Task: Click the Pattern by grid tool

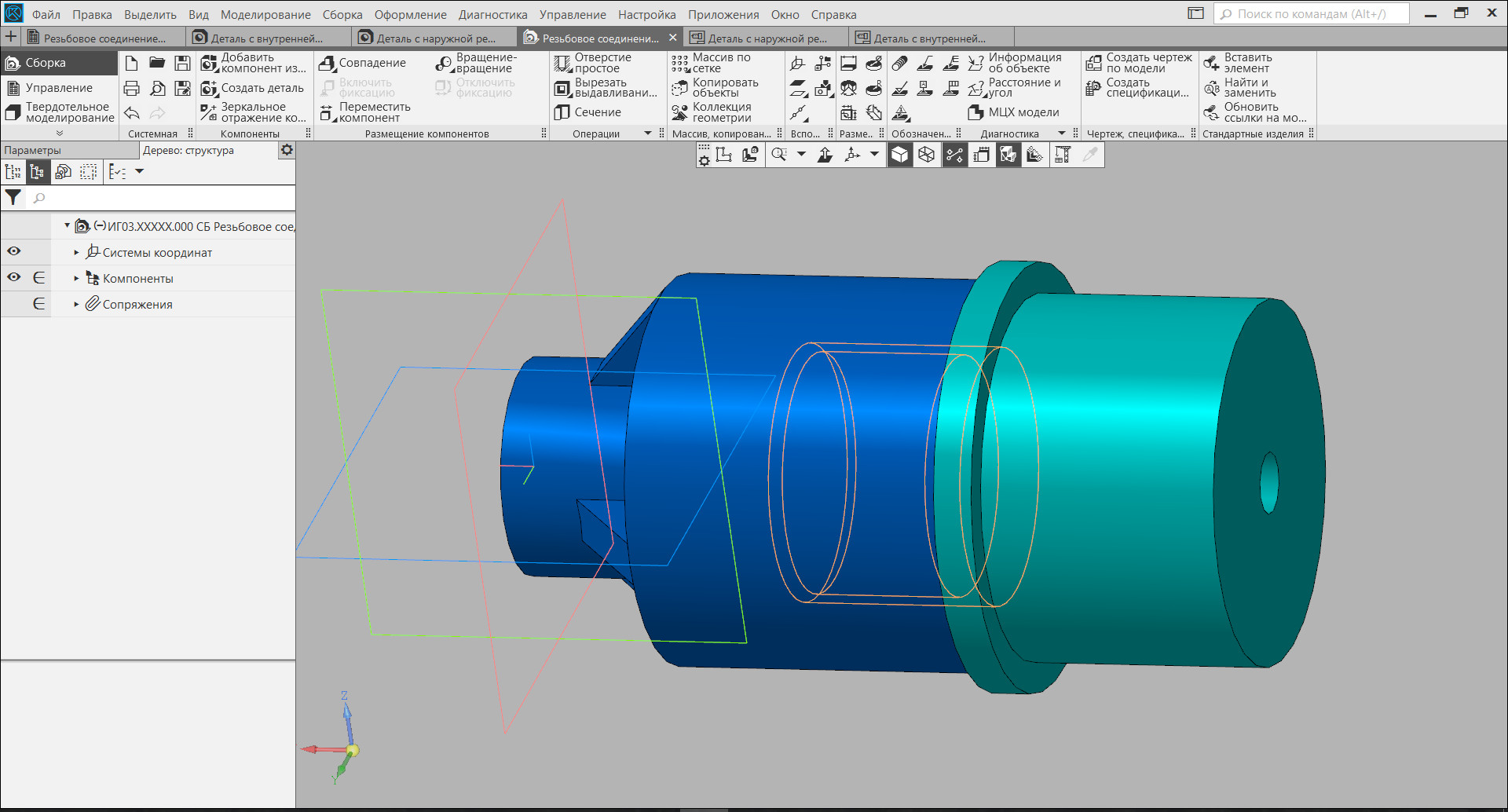Action: coord(680,63)
